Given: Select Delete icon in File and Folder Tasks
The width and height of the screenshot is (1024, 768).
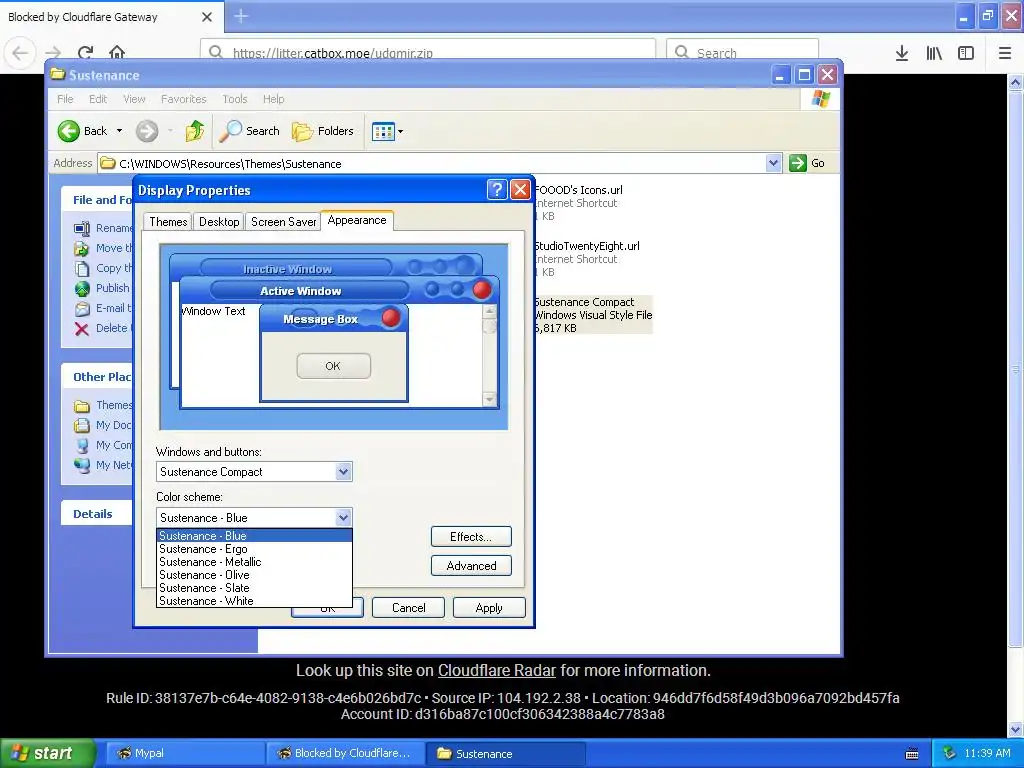Looking at the screenshot, I should (x=82, y=328).
